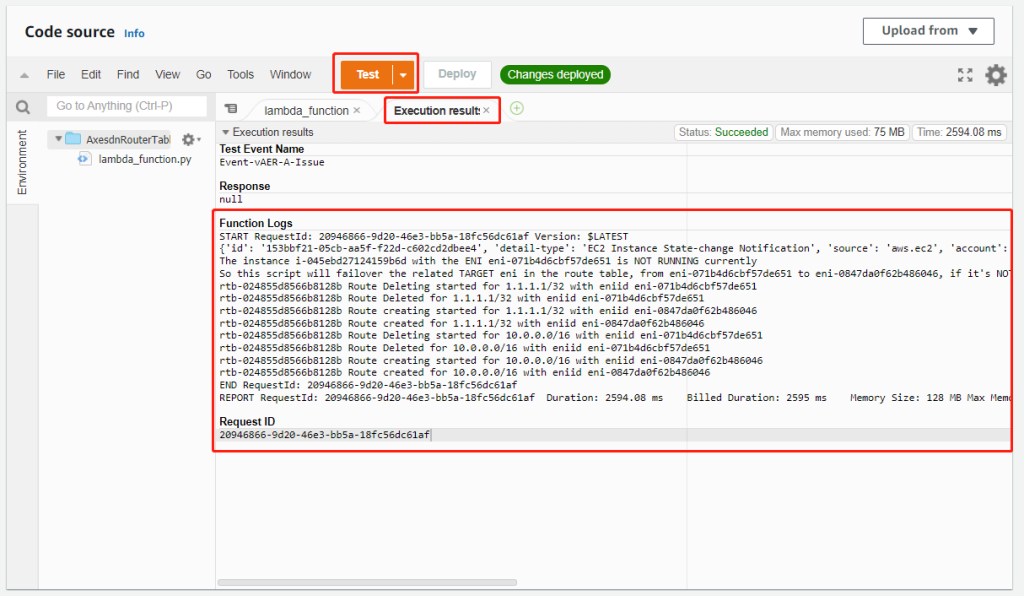
Task: Open lambda_function.py in the file tree
Action: click(144, 160)
